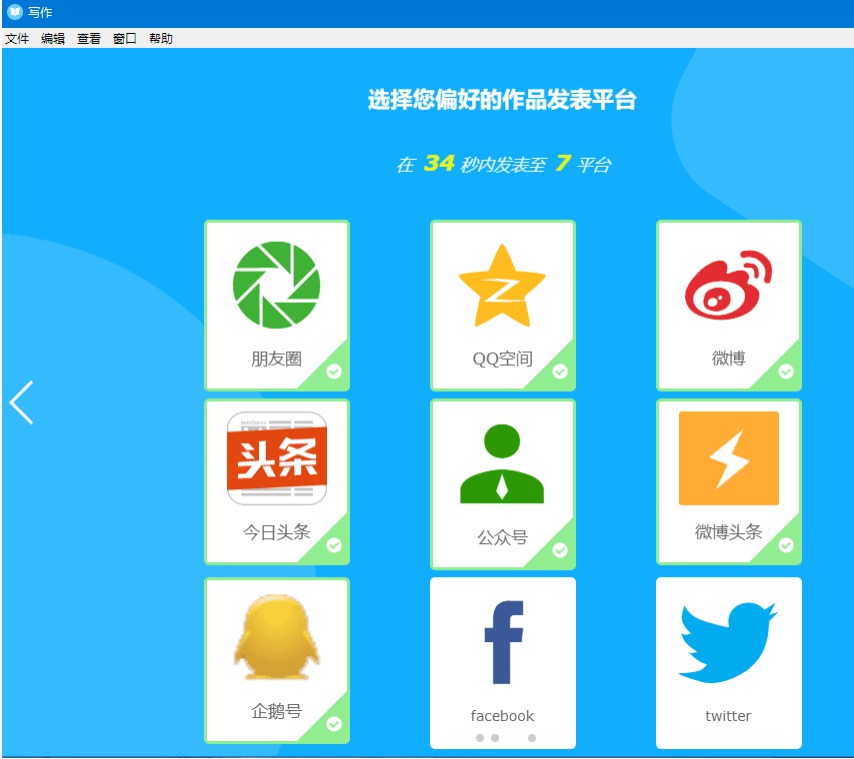Open the 帮助 menu
The image size is (854, 759).
[x=161, y=39]
